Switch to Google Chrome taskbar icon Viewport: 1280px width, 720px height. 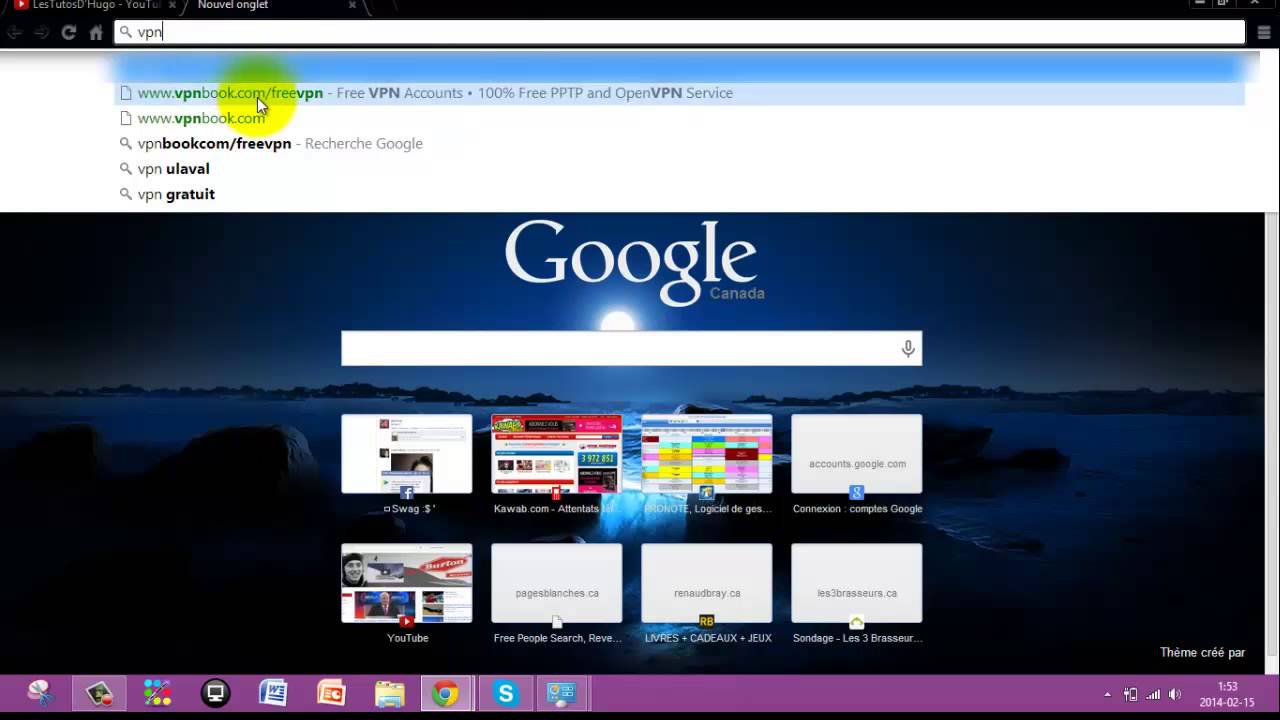[446, 693]
